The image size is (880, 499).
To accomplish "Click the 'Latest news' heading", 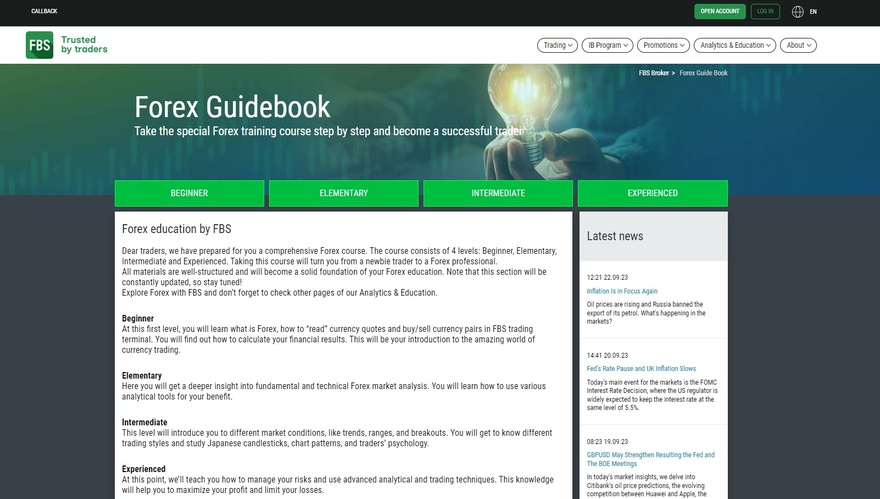I will click(615, 236).
